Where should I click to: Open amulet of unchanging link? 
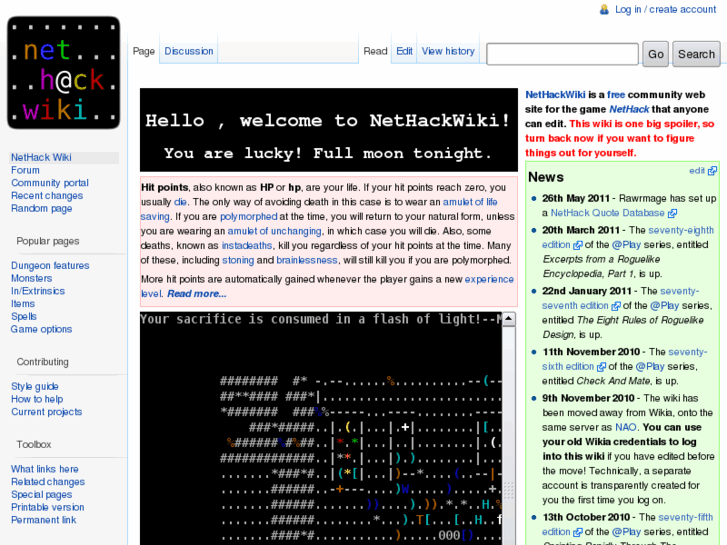(274, 231)
